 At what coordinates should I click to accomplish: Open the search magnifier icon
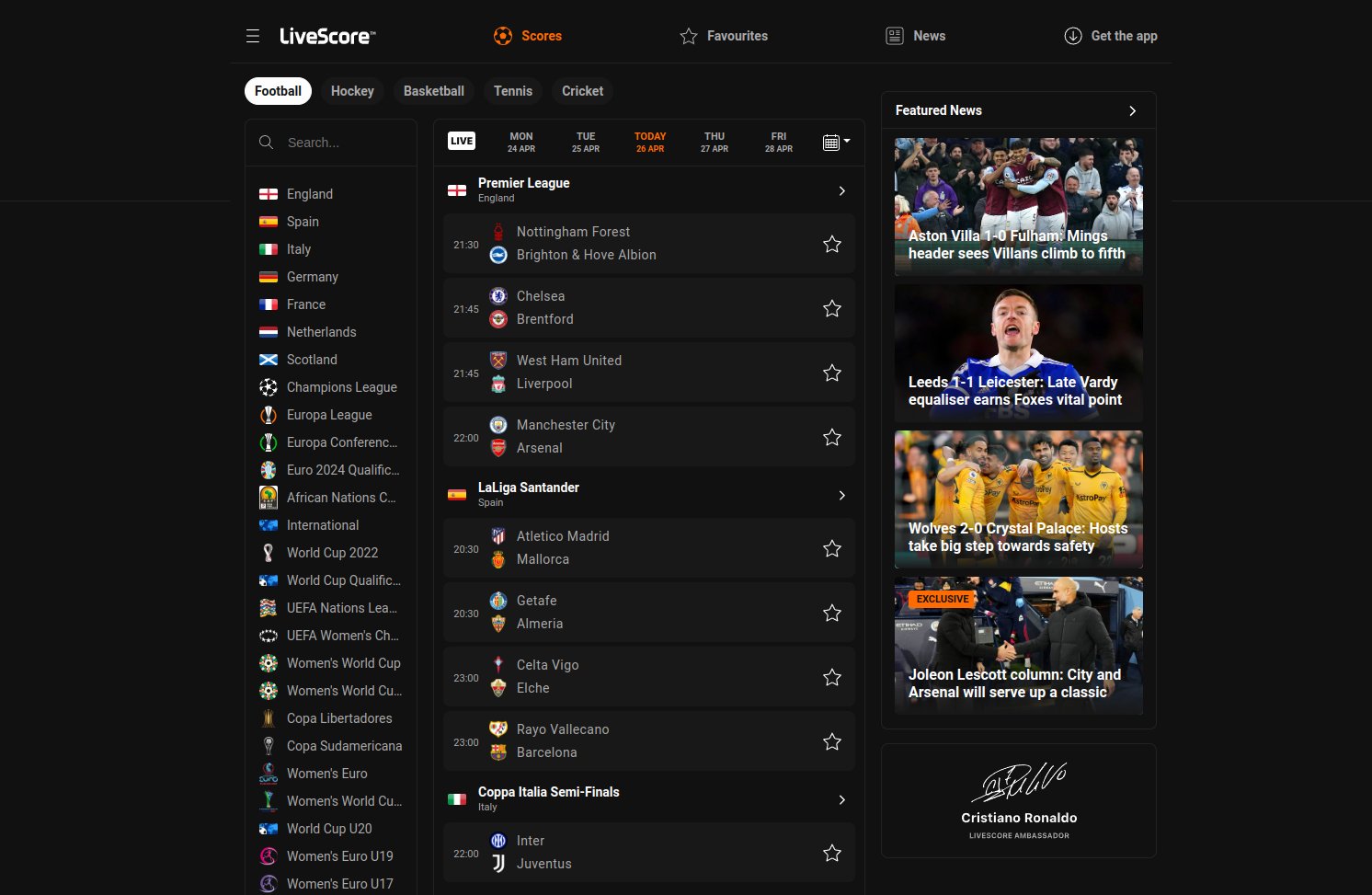click(267, 142)
